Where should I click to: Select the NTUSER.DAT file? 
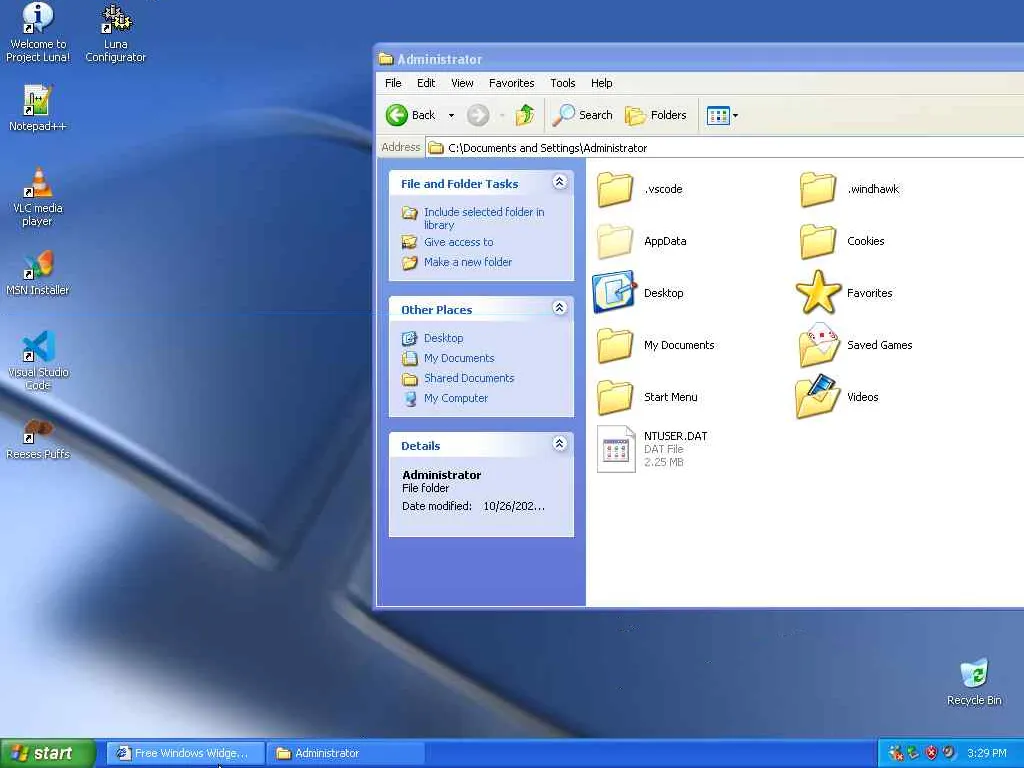pos(652,449)
